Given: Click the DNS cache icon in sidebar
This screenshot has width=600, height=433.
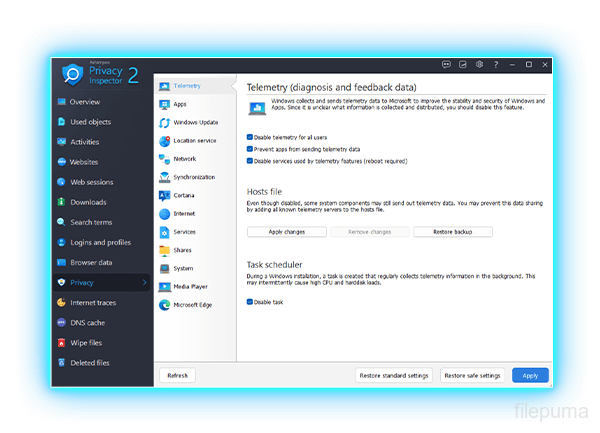Looking at the screenshot, I should tap(61, 322).
